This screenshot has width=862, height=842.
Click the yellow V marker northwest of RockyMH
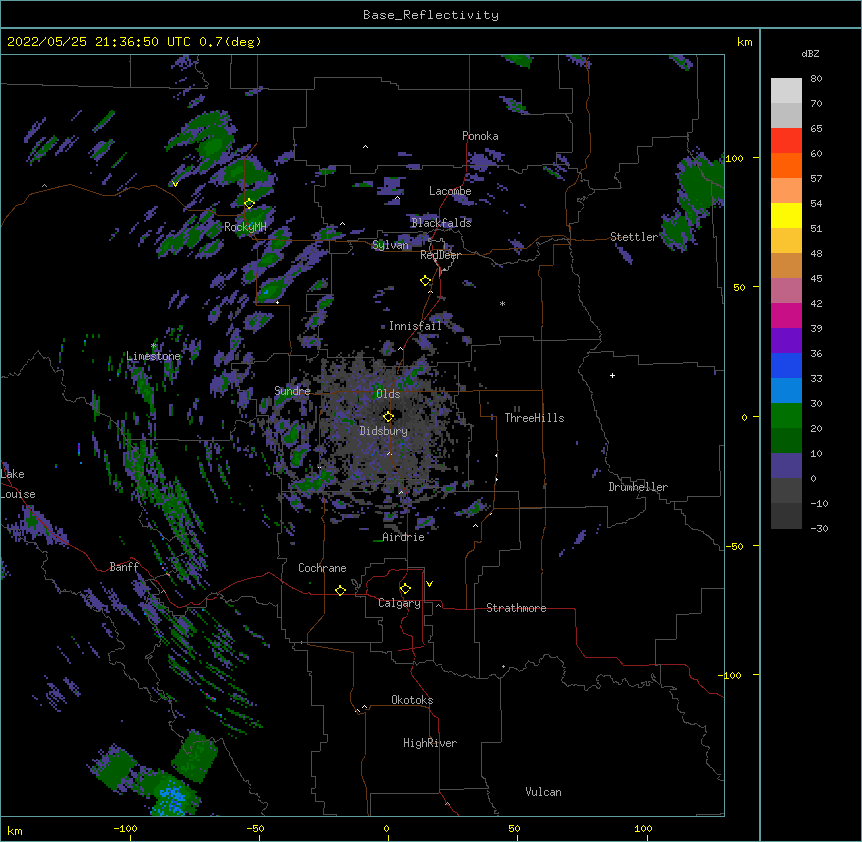point(175,184)
